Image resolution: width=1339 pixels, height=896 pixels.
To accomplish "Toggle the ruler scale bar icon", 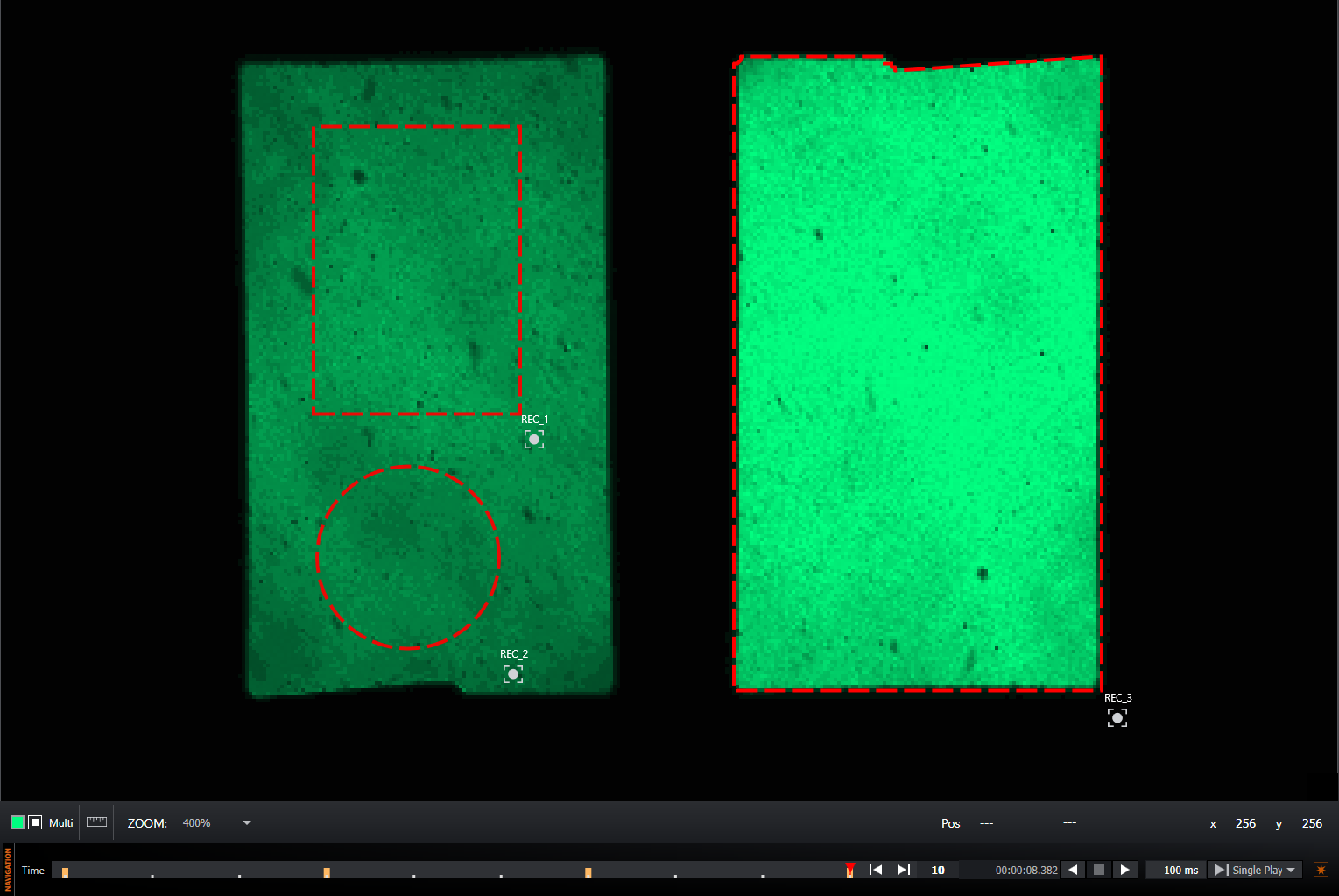I will pos(96,822).
